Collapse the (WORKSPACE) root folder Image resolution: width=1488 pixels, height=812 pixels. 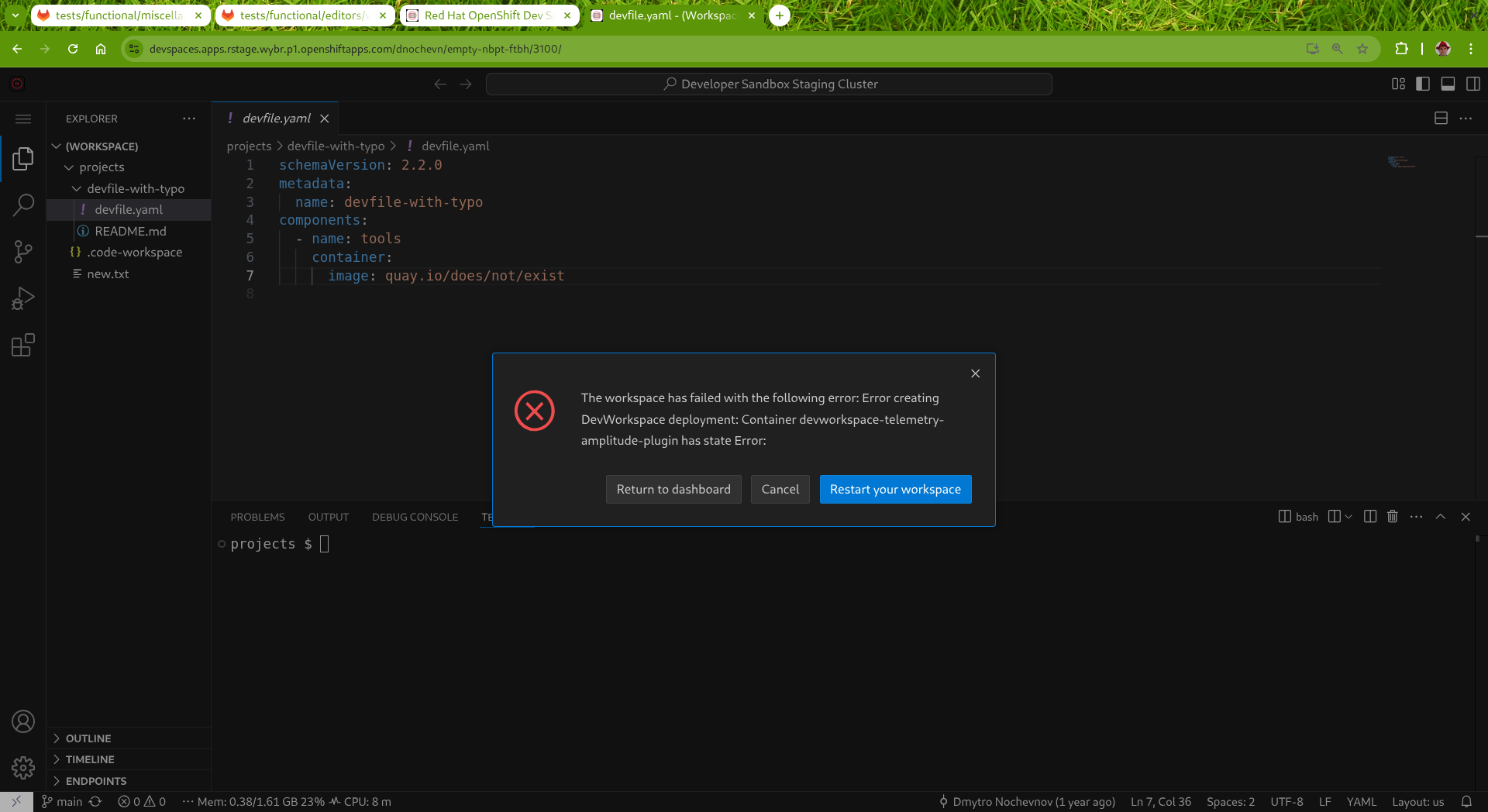pyautogui.click(x=129, y=146)
